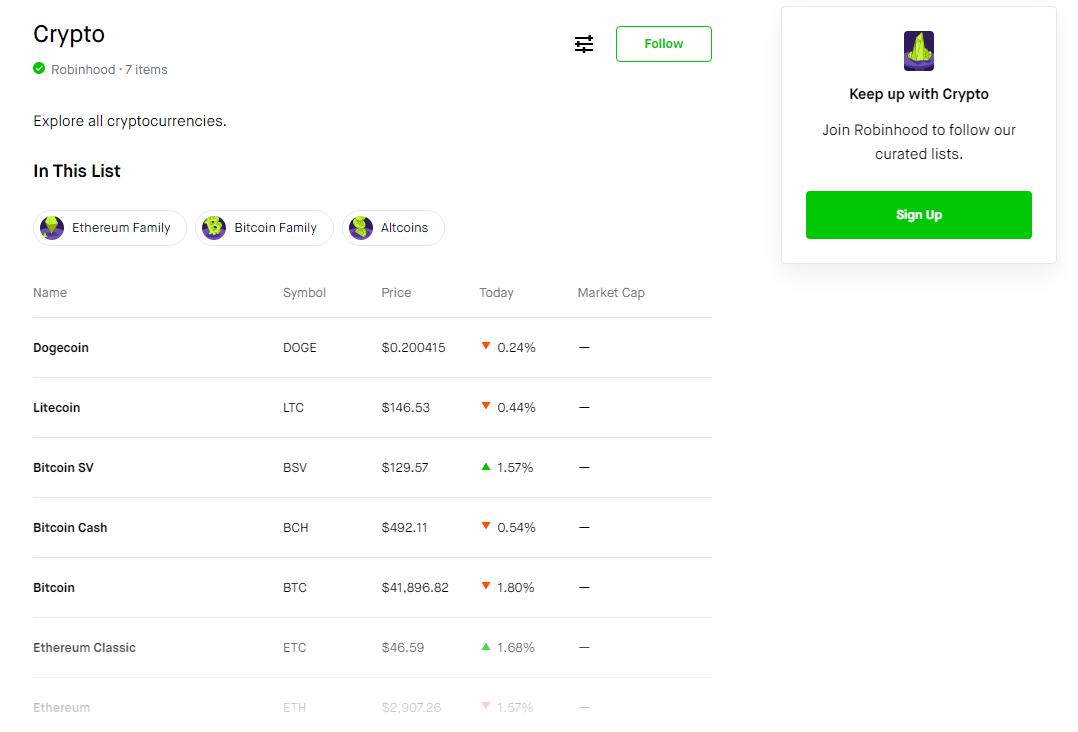Screen dimensions: 1078x732
Task: Open the Ethereum Classic row
Action: (373, 647)
